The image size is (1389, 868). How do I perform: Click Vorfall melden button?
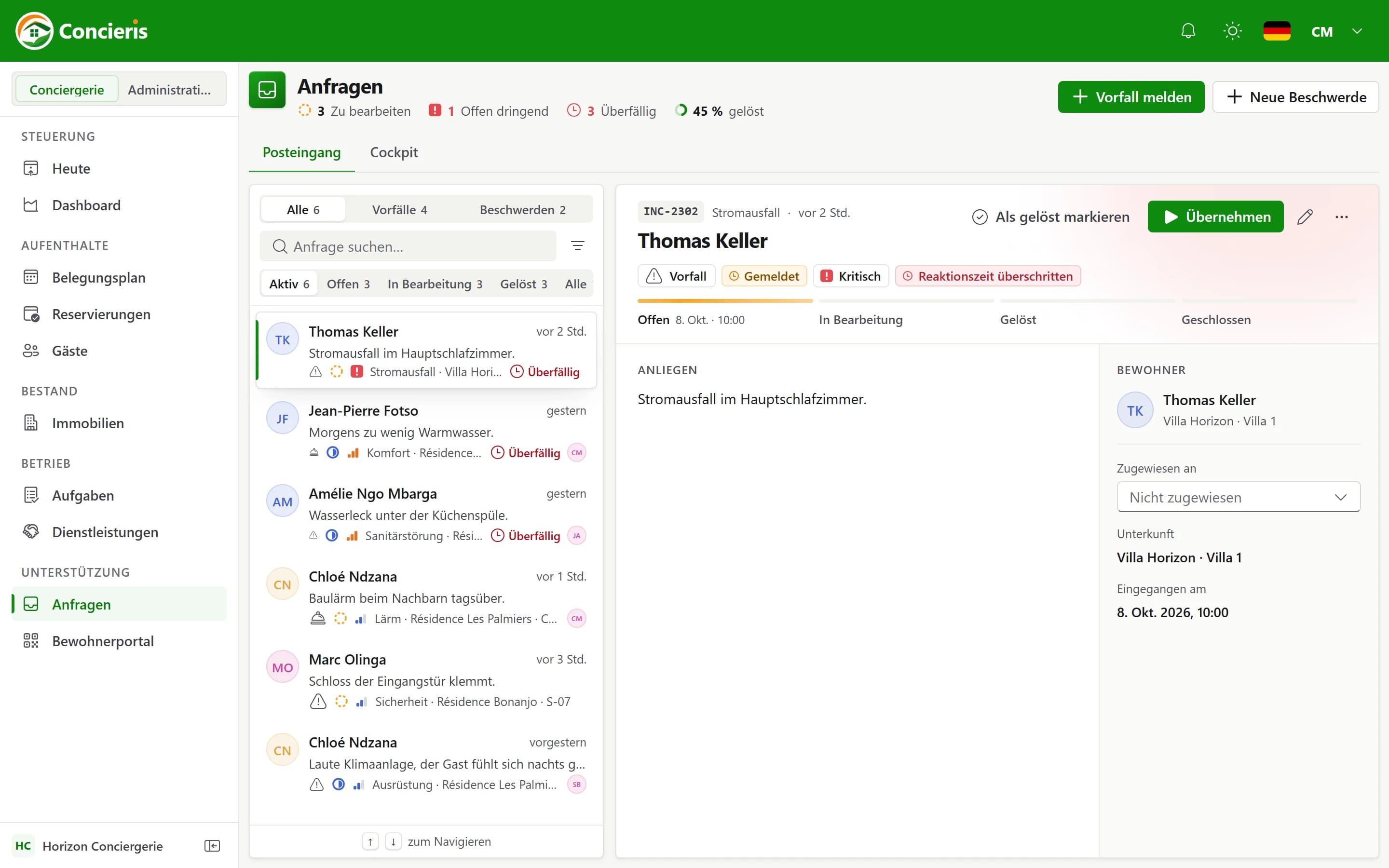[x=1130, y=97]
